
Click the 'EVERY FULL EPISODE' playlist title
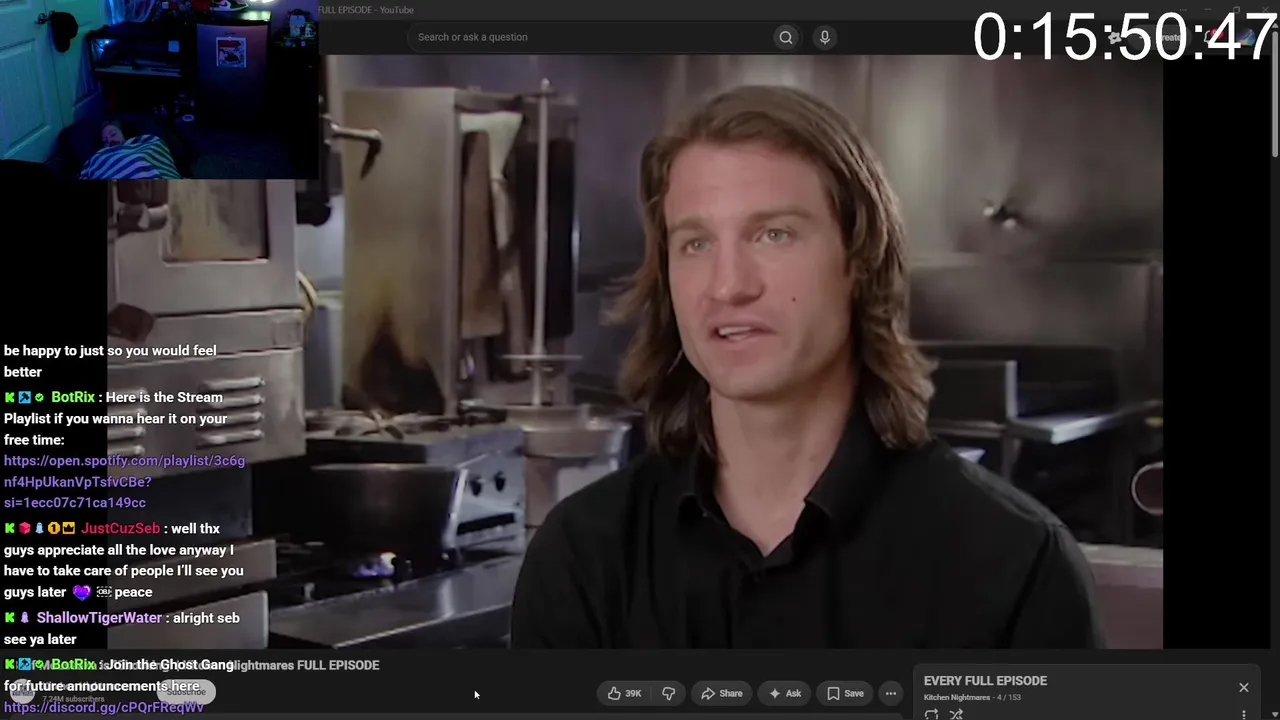point(985,681)
